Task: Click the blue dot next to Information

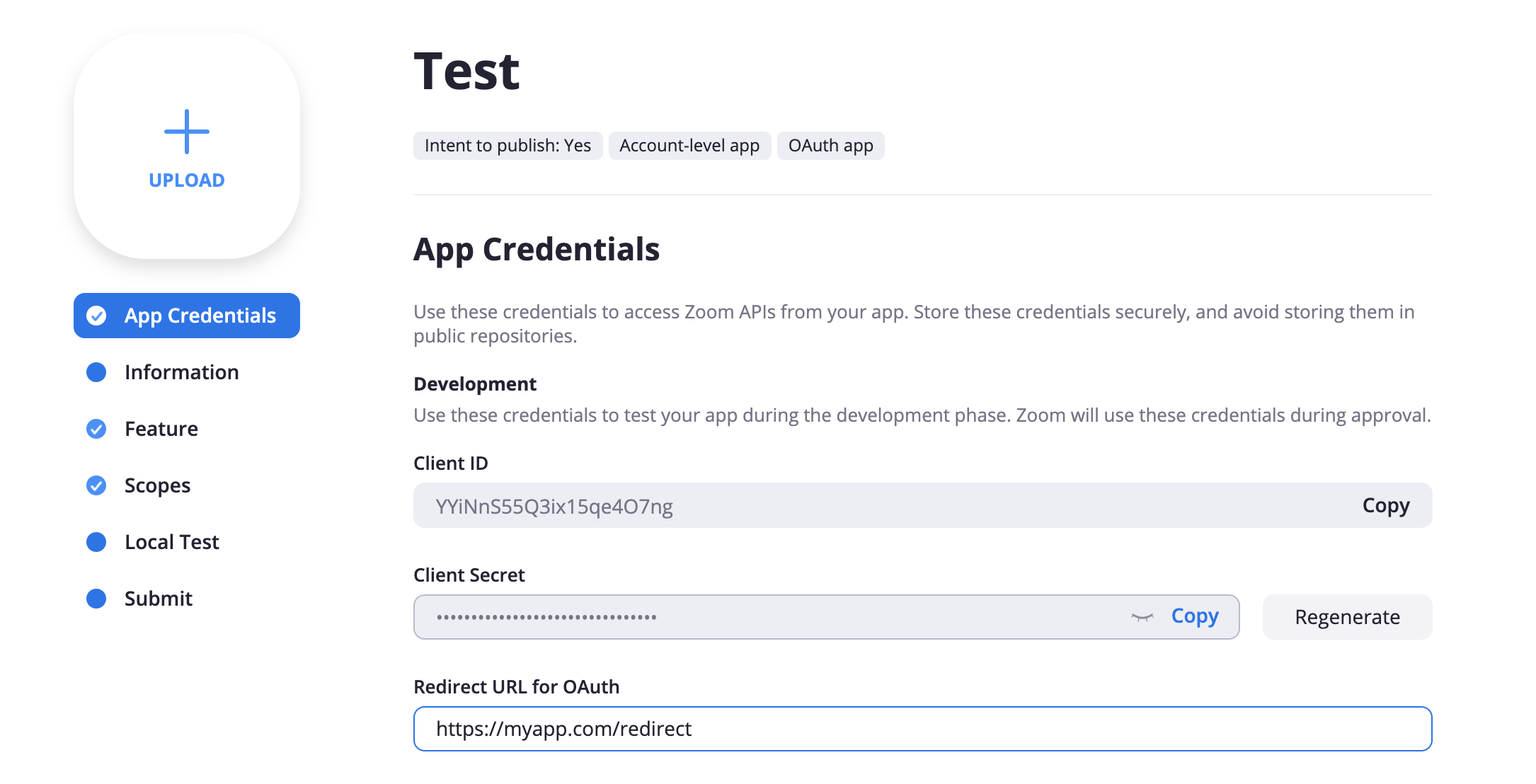Action: click(x=96, y=372)
